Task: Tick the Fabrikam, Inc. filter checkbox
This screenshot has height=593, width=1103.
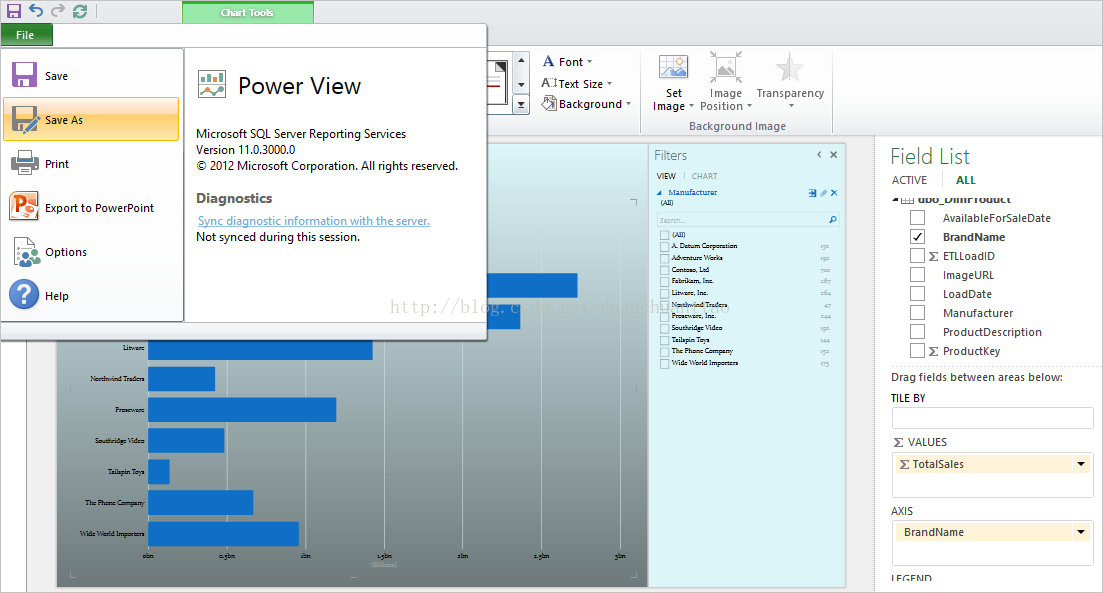Action: 664,281
